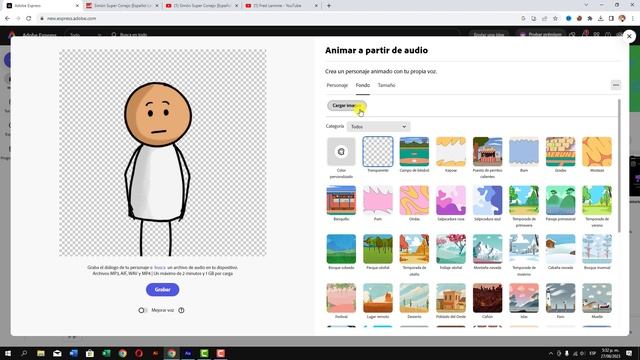This screenshot has width=640, height=360.
Task: Select the Bosque soleado background
Action: pos(341,249)
